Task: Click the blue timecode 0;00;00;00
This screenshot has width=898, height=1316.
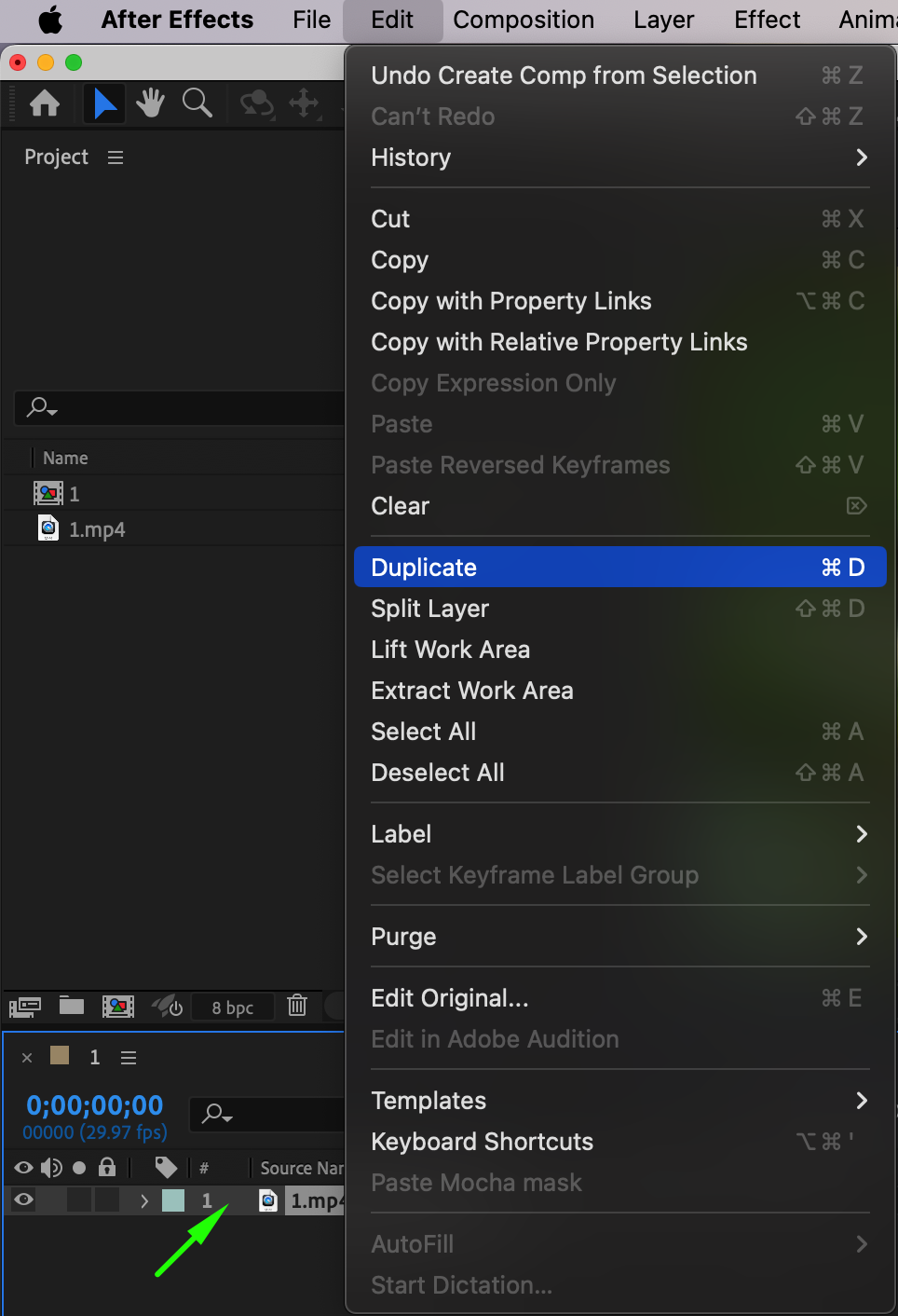Action: point(95,1105)
